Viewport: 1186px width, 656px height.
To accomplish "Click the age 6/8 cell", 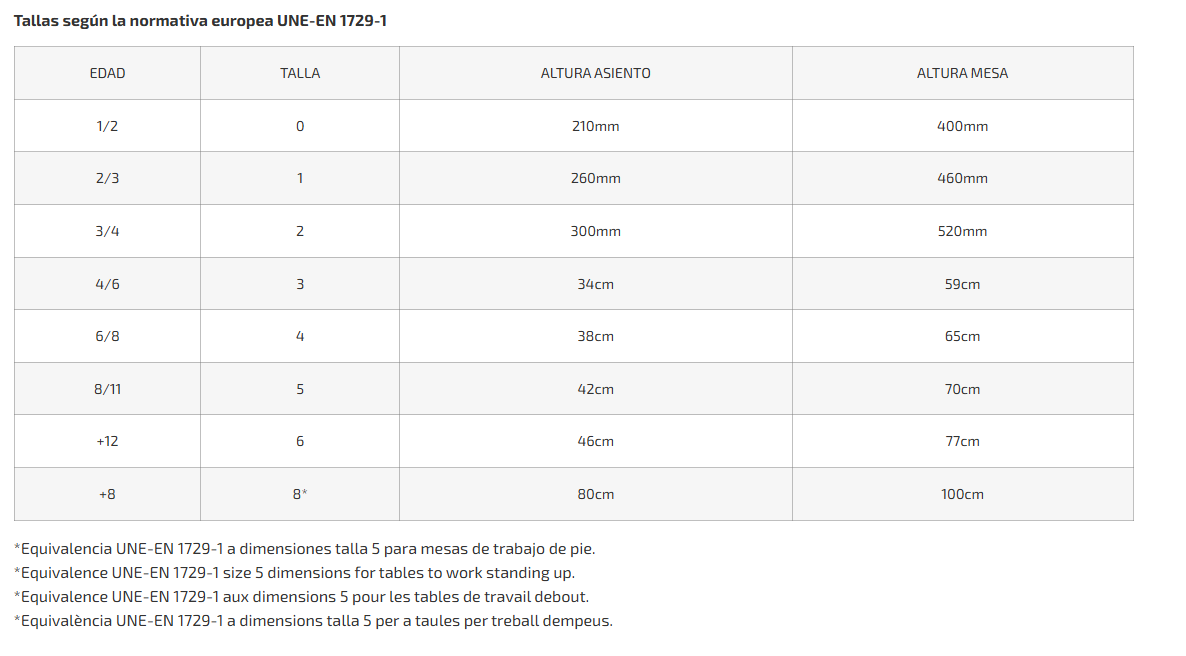I will [107, 336].
